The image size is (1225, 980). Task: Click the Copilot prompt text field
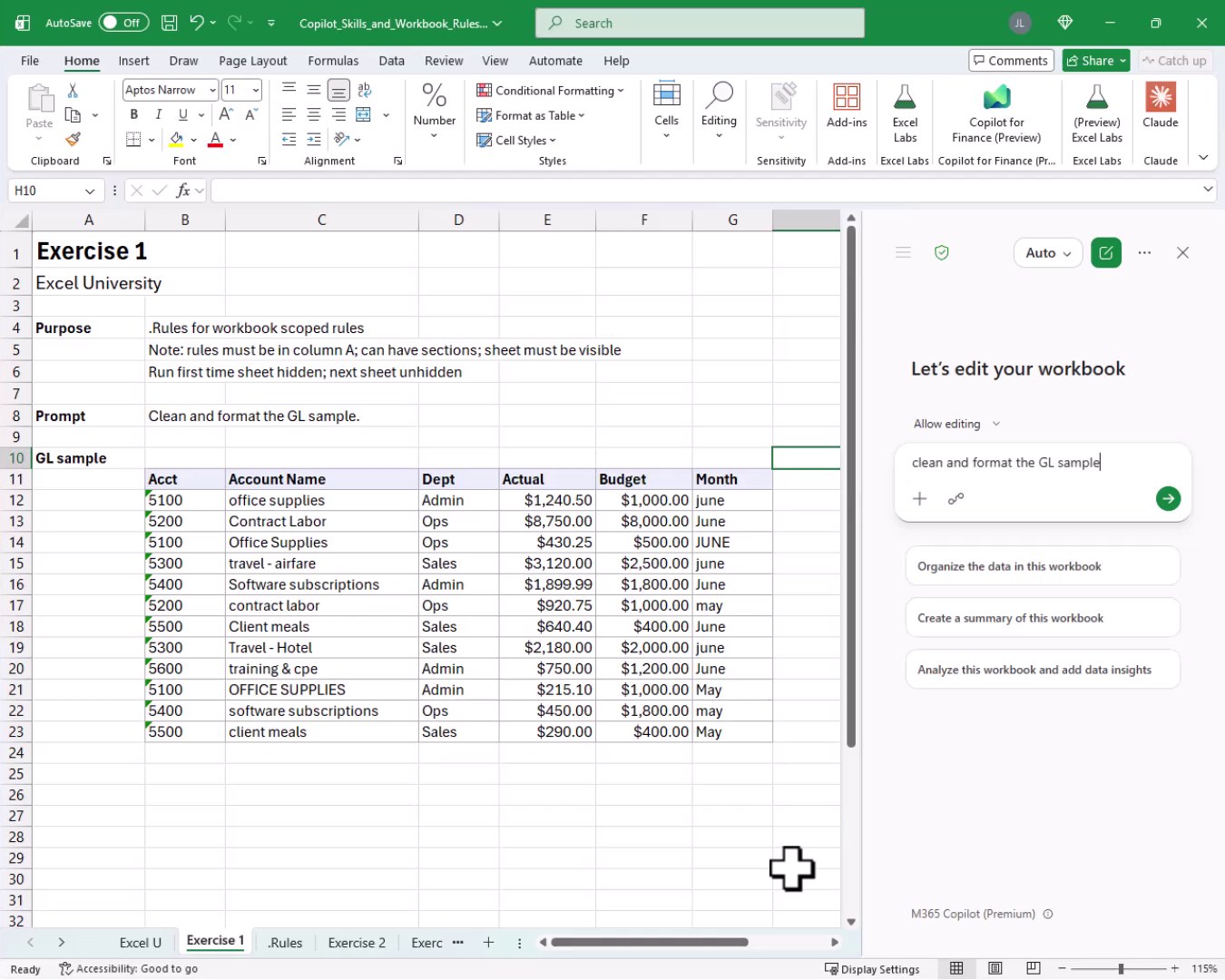[x=1042, y=463]
